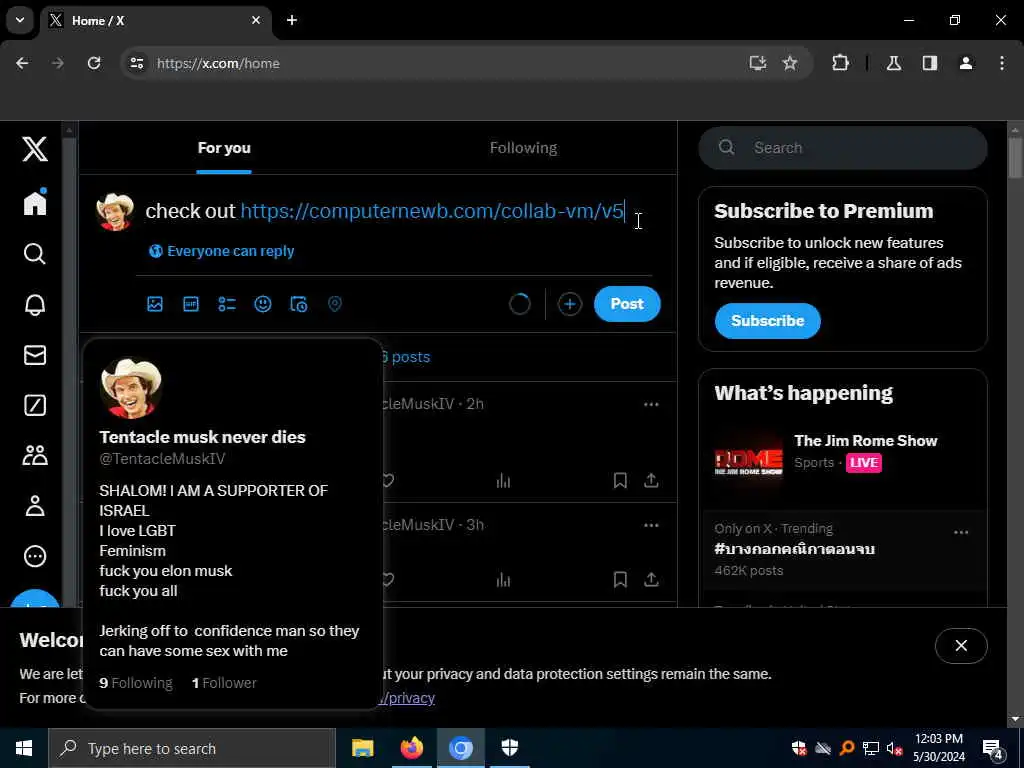Open Notifications bell icon
1024x768 pixels.
coord(35,304)
